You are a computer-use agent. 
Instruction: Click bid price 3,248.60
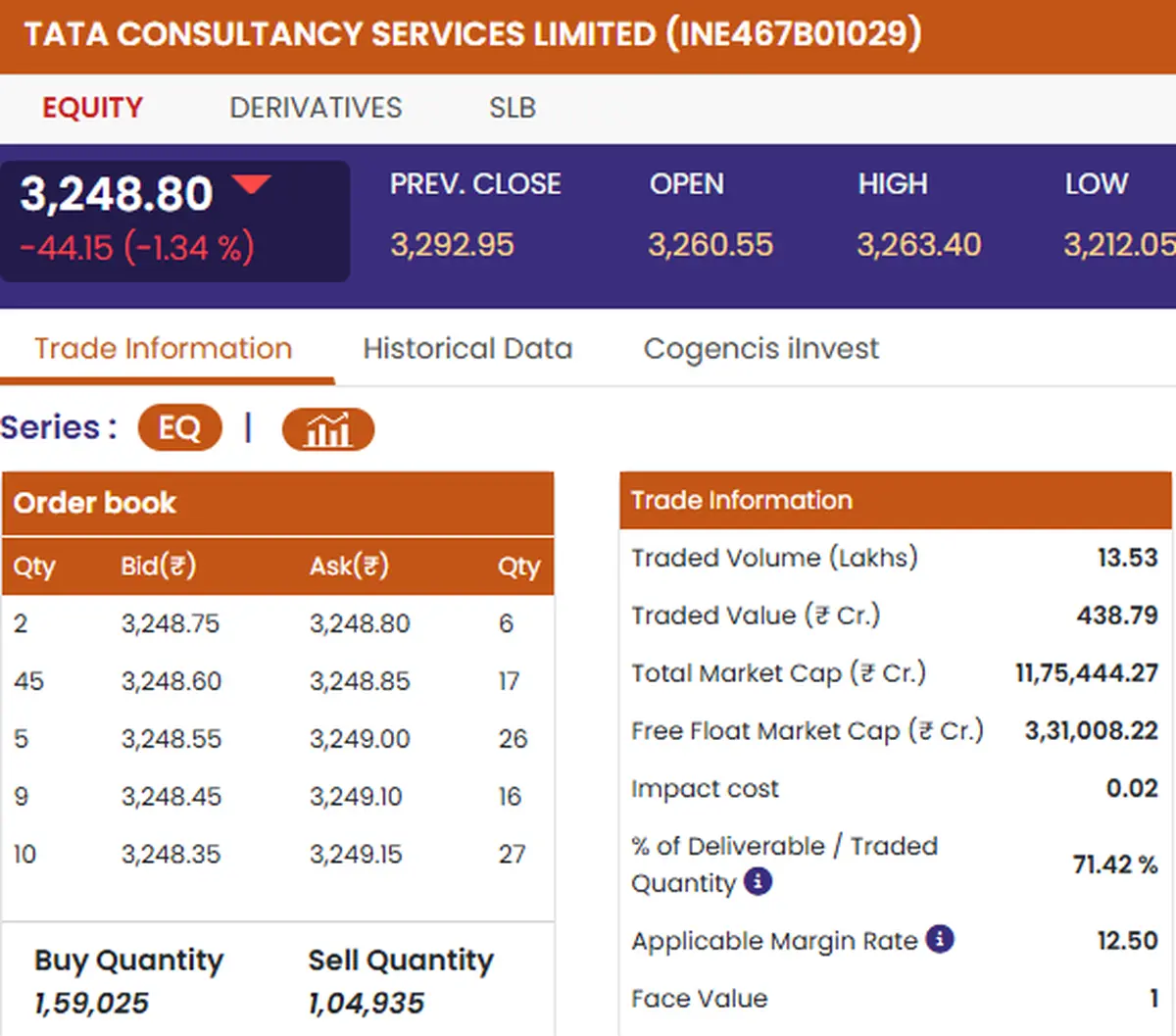tap(171, 681)
